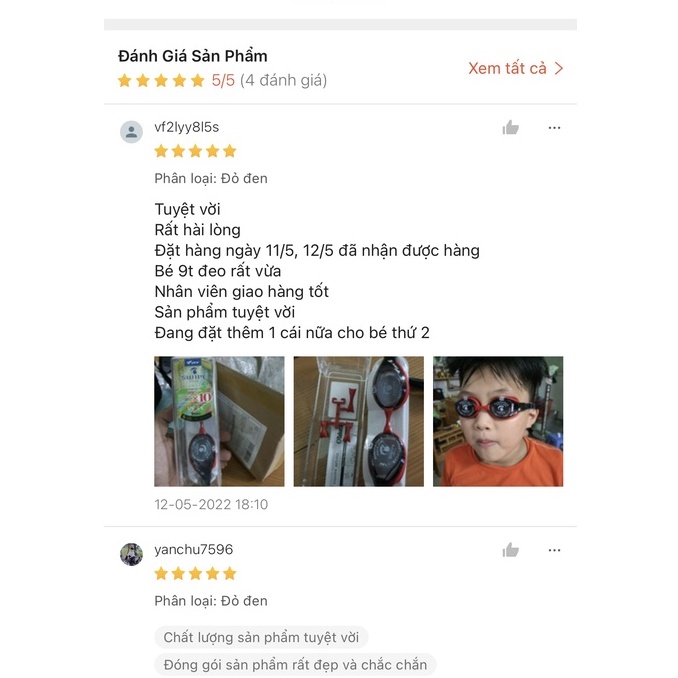Open more options for vf2lyy8l5s review
Viewport: 678px width, 678px height.
(x=554, y=128)
